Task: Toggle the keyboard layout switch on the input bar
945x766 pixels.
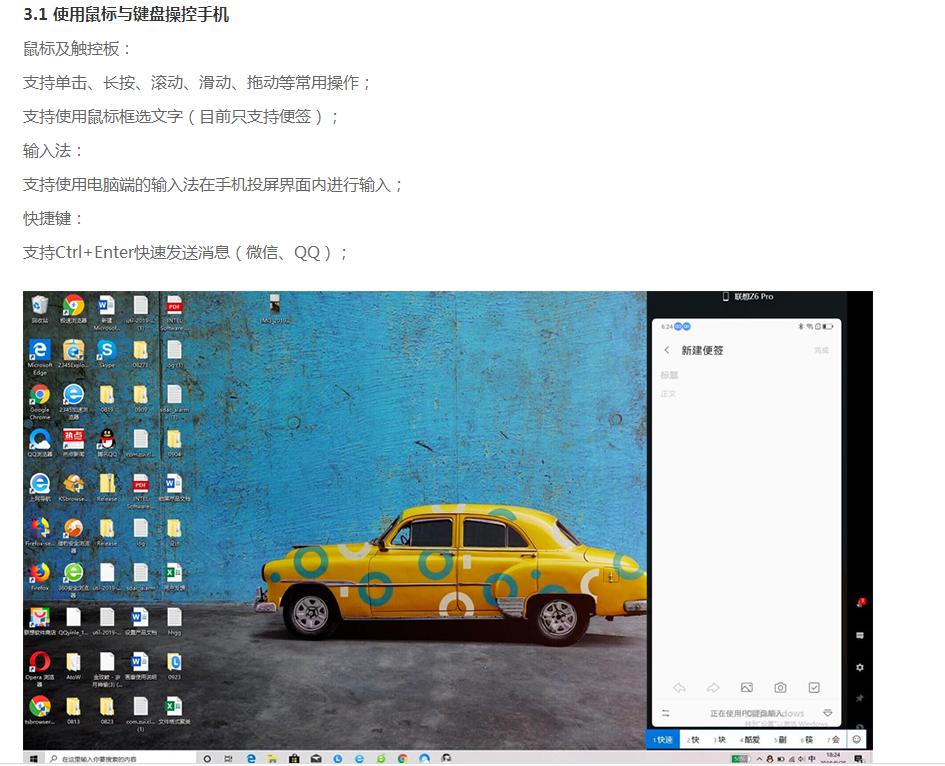Action: pos(666,712)
